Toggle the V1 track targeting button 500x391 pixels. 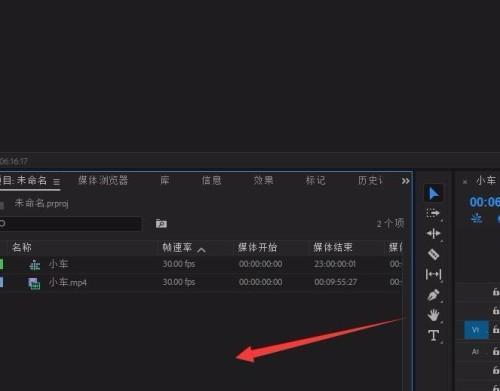click(476, 330)
